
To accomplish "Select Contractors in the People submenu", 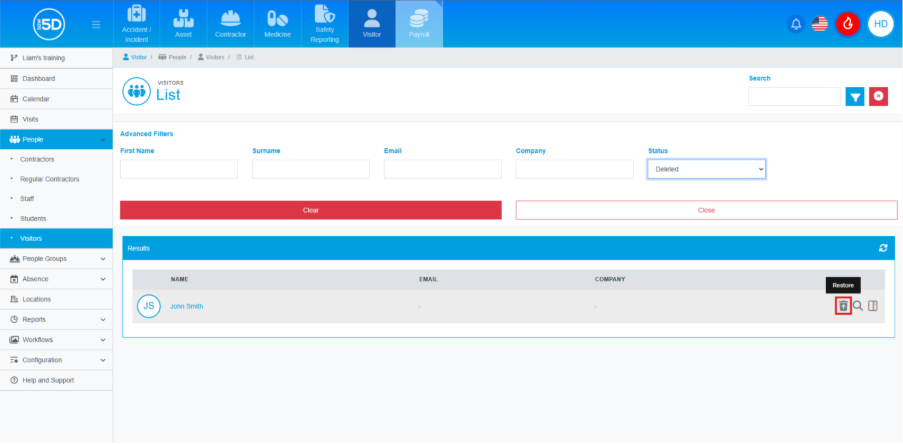I will pos(37,159).
